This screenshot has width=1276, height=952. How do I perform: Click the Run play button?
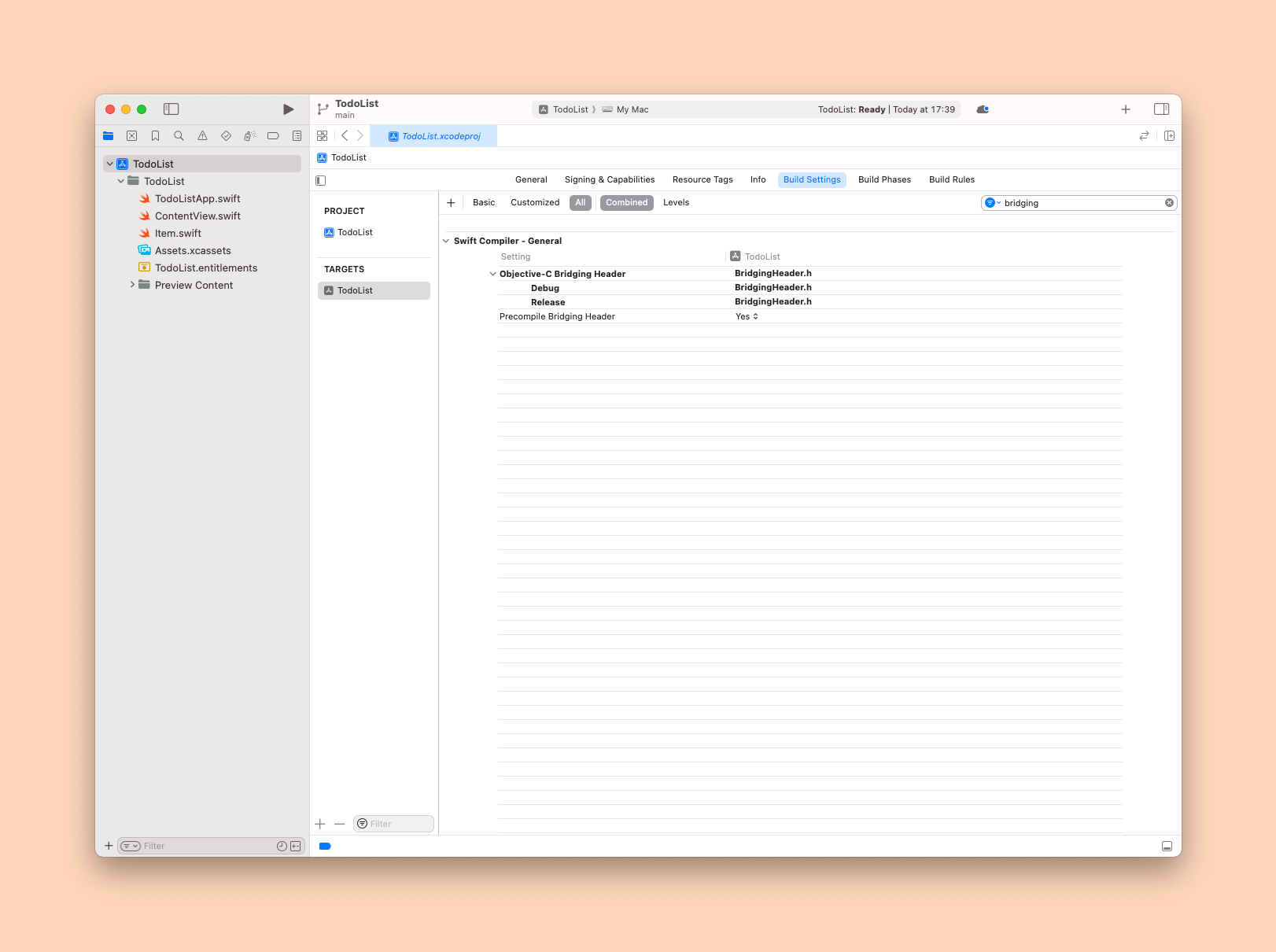(x=288, y=109)
